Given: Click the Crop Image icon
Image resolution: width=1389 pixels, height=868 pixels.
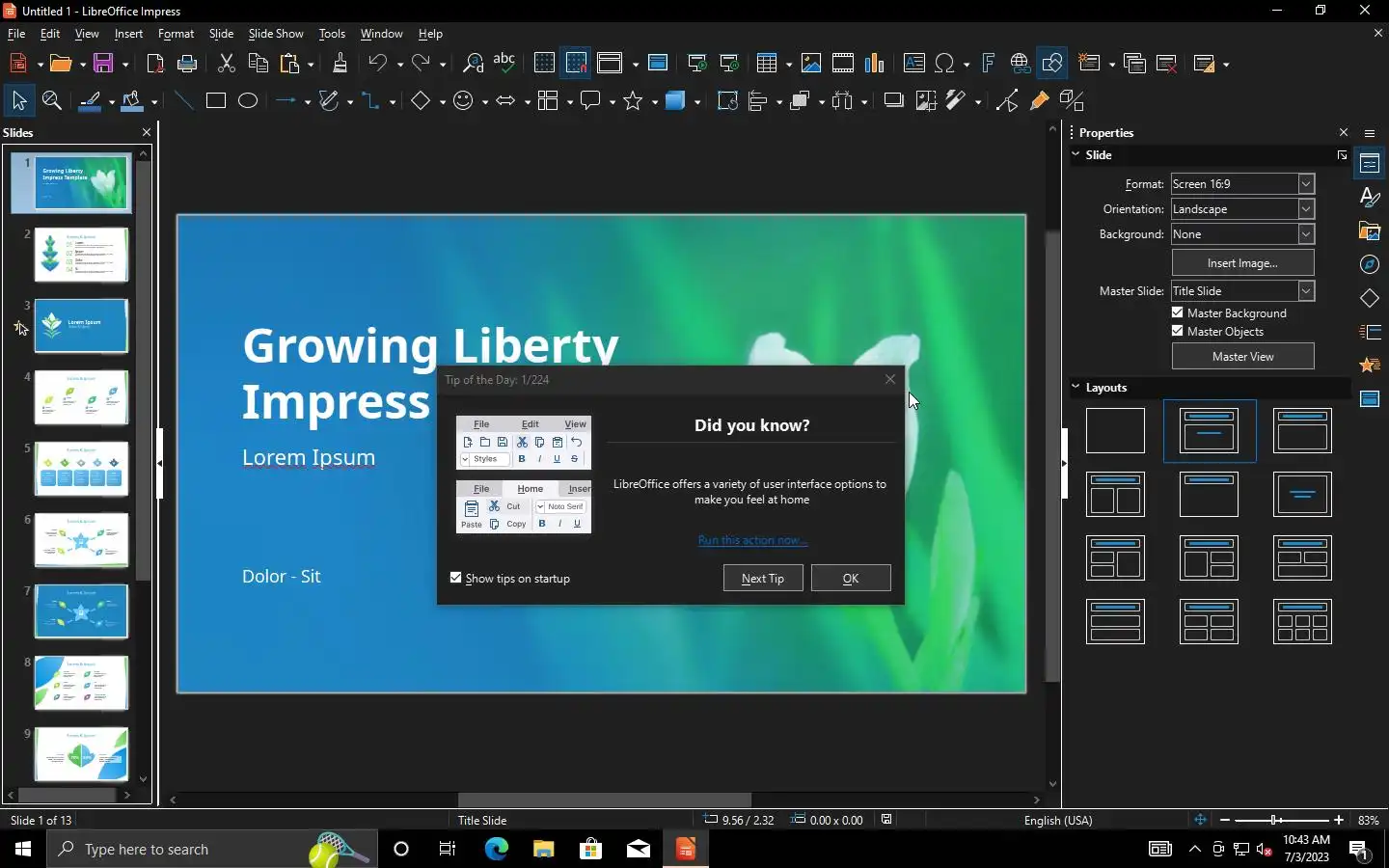Looking at the screenshot, I should pyautogui.click(x=926, y=100).
